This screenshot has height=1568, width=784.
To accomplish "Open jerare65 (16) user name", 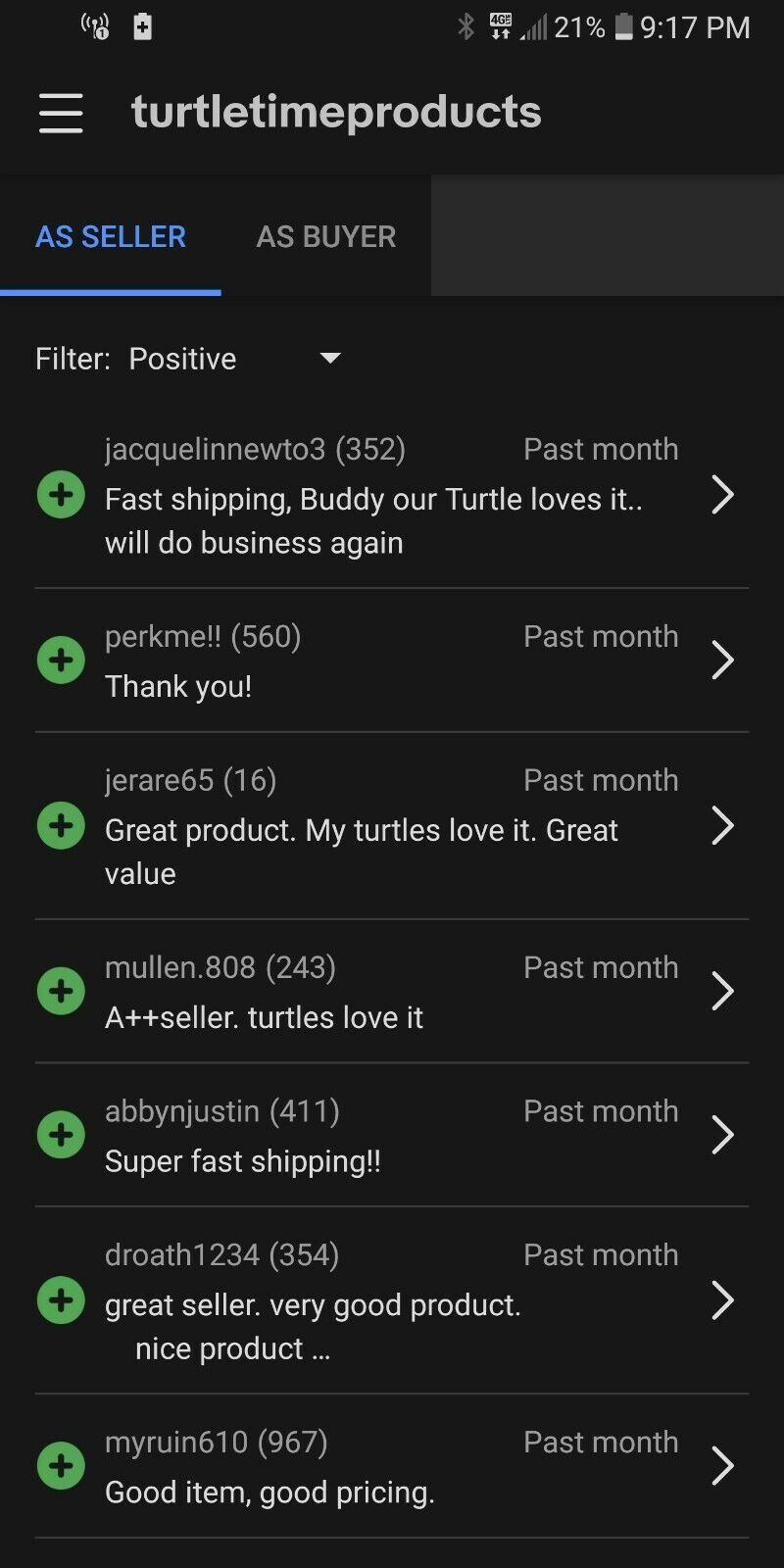I will (191, 780).
